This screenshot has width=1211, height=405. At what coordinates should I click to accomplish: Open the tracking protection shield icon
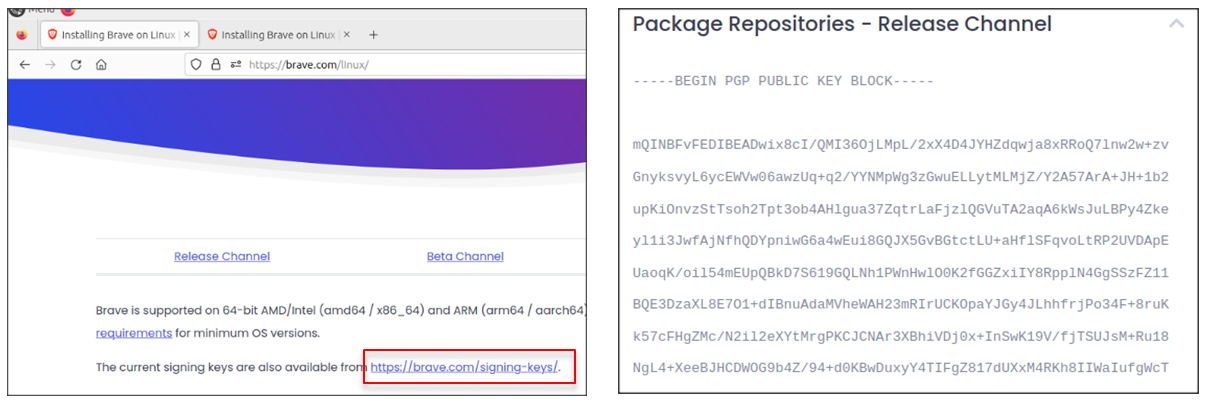pos(196,64)
